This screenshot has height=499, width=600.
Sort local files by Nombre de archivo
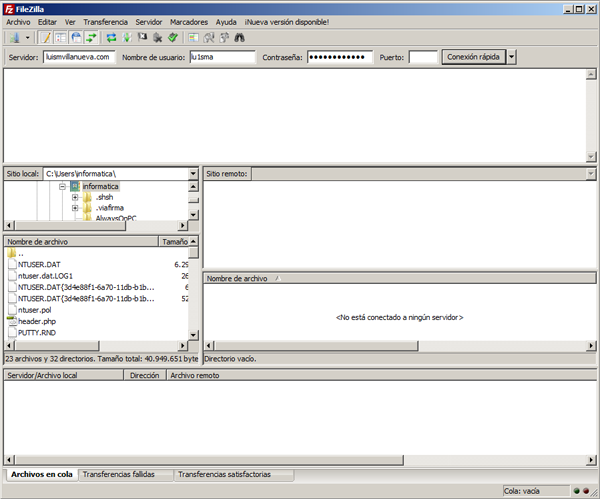coord(81,241)
